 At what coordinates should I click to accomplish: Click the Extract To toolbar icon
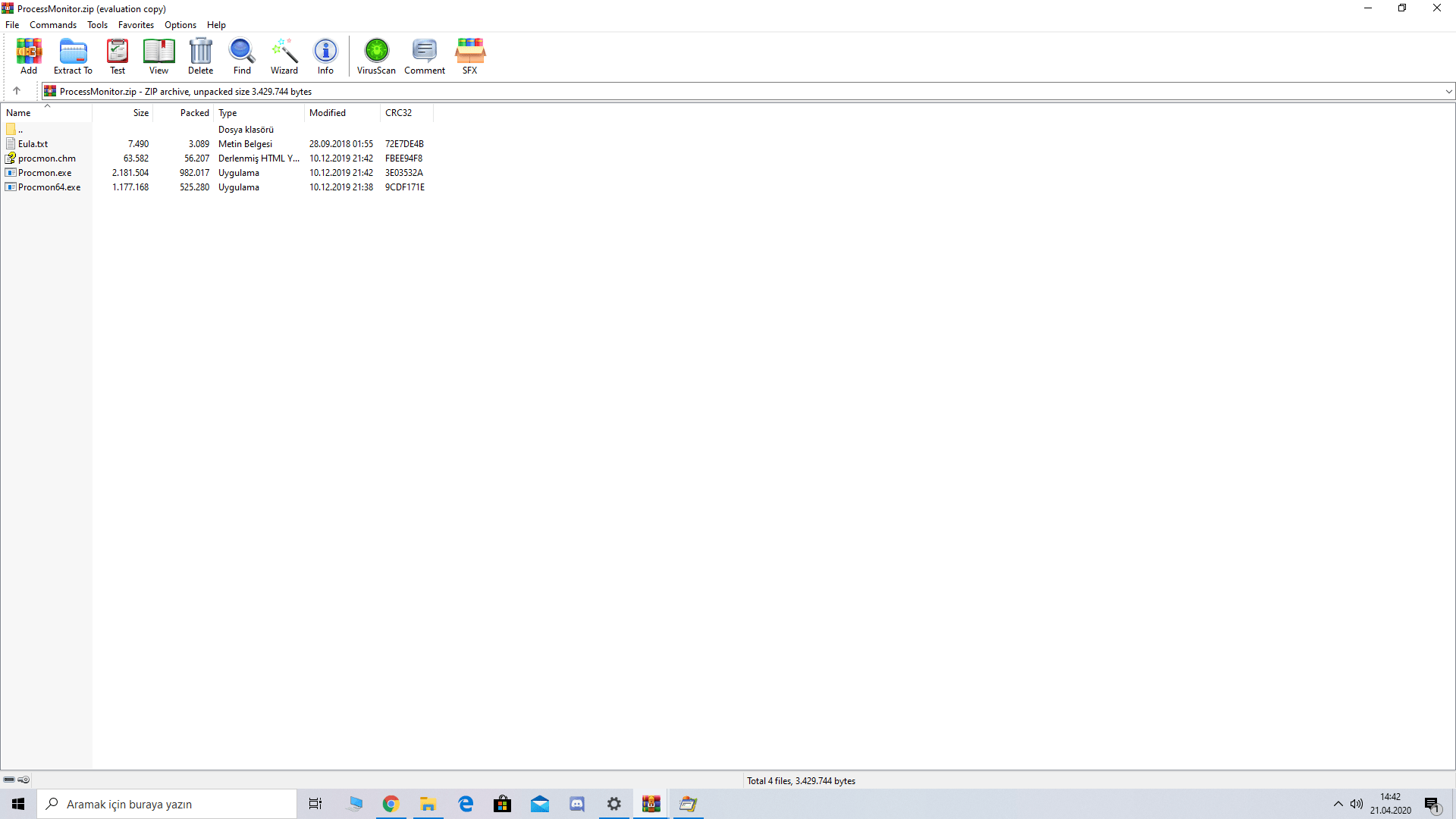tap(73, 56)
